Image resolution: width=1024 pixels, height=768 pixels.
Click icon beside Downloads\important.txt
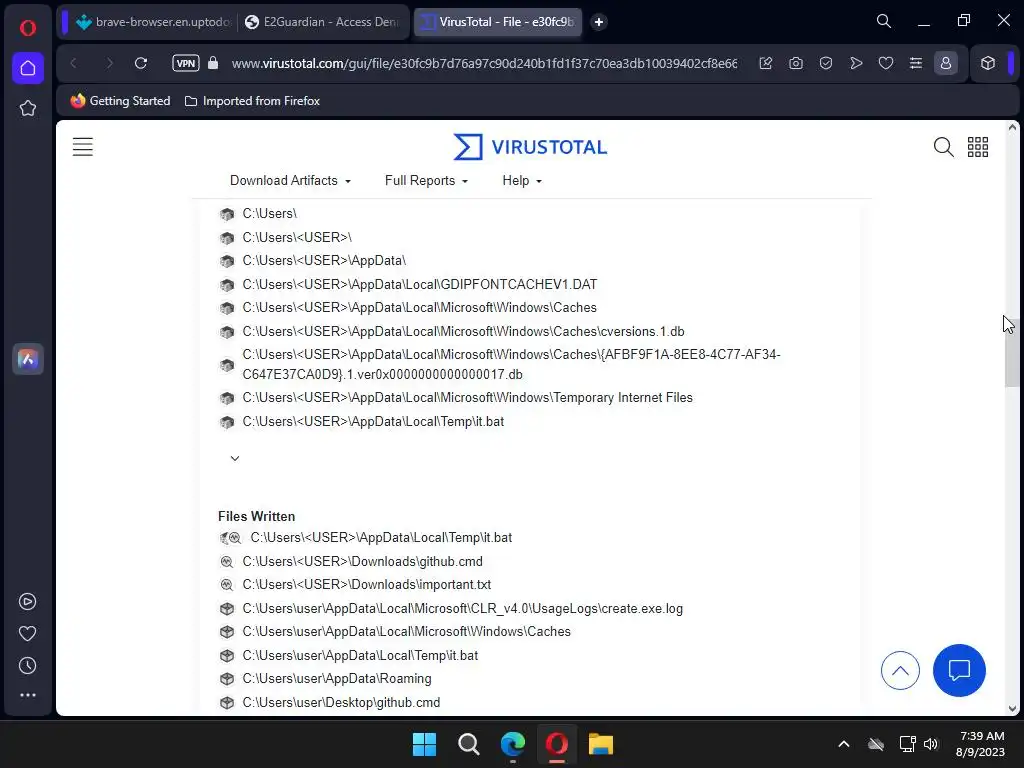[x=227, y=585]
